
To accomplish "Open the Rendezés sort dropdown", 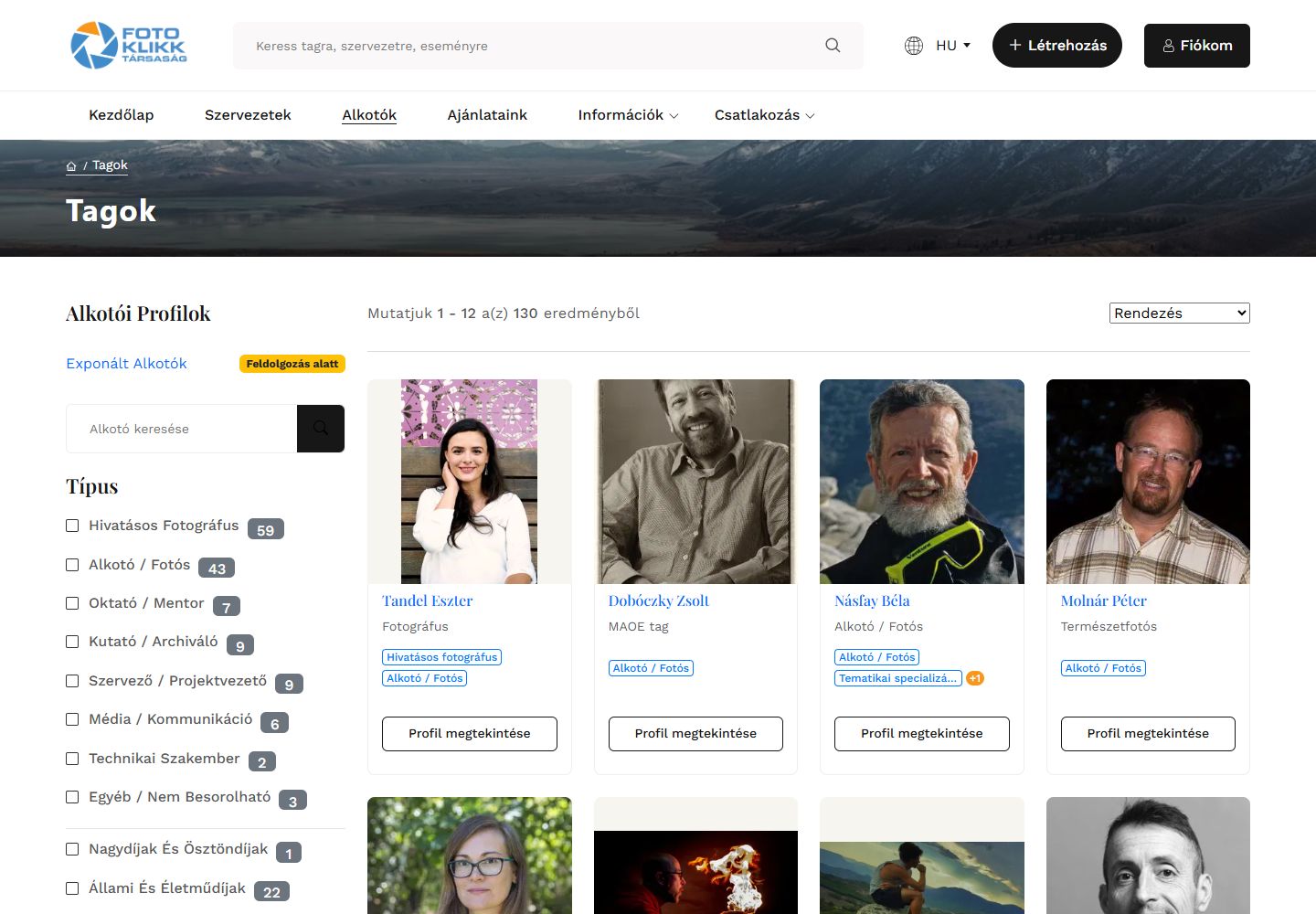I will 1180,313.
